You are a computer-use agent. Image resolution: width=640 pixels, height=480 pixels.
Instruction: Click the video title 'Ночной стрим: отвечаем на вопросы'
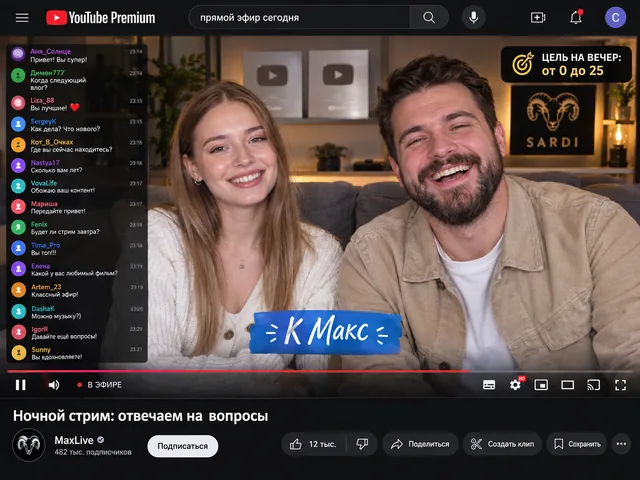tap(140, 416)
